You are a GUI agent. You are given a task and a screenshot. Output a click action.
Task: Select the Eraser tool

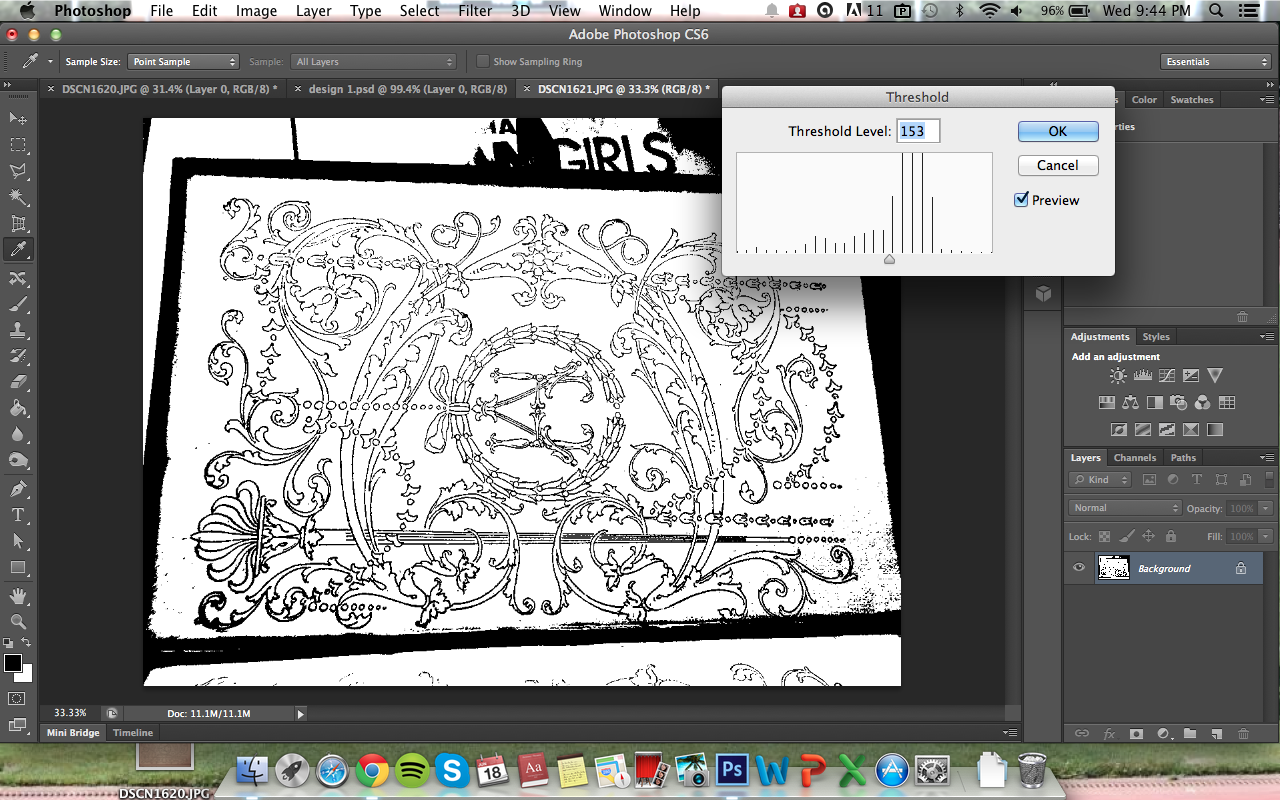click(x=18, y=382)
